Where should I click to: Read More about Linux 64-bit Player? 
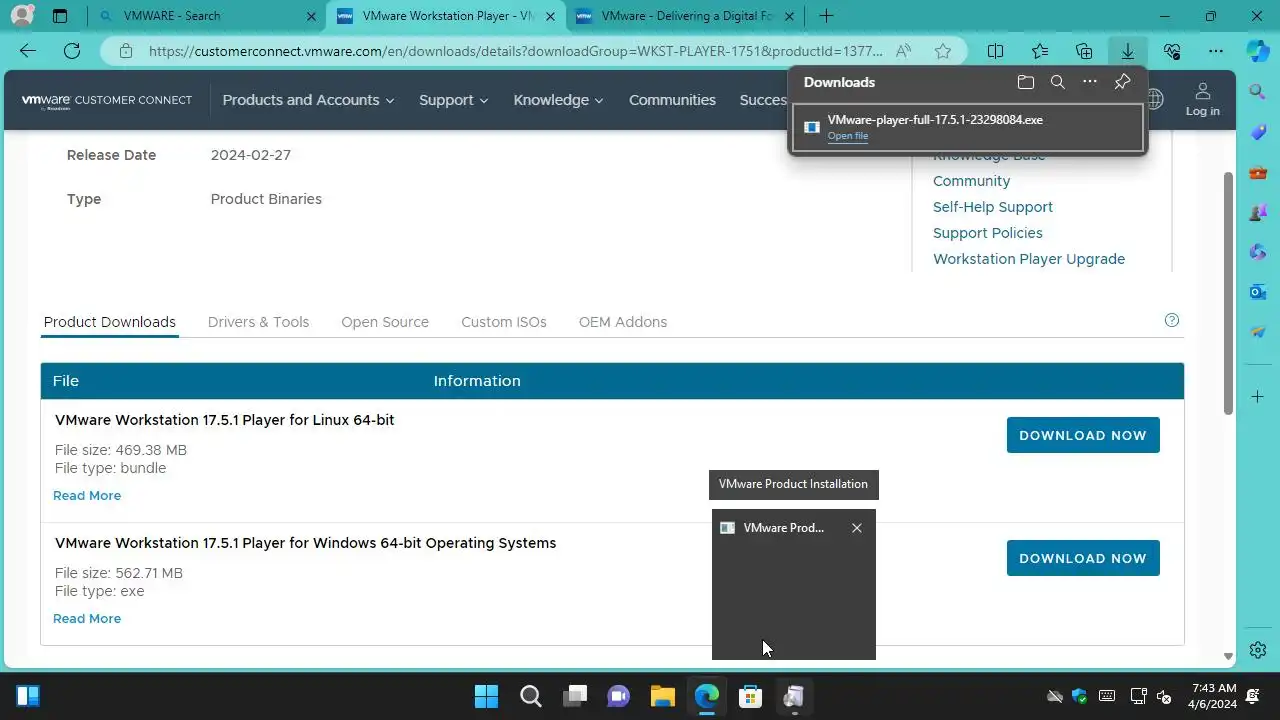(x=87, y=496)
